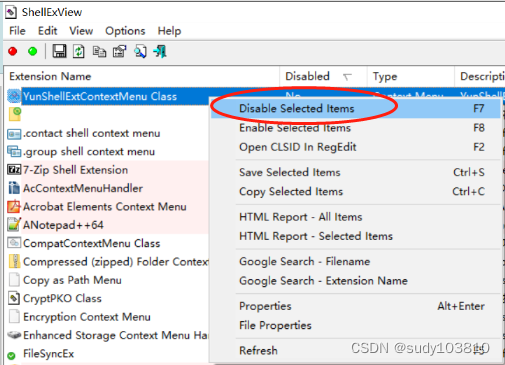Click the AcContextMenuHandler row icon
This screenshot has width=505, height=365.
[x=14, y=188]
